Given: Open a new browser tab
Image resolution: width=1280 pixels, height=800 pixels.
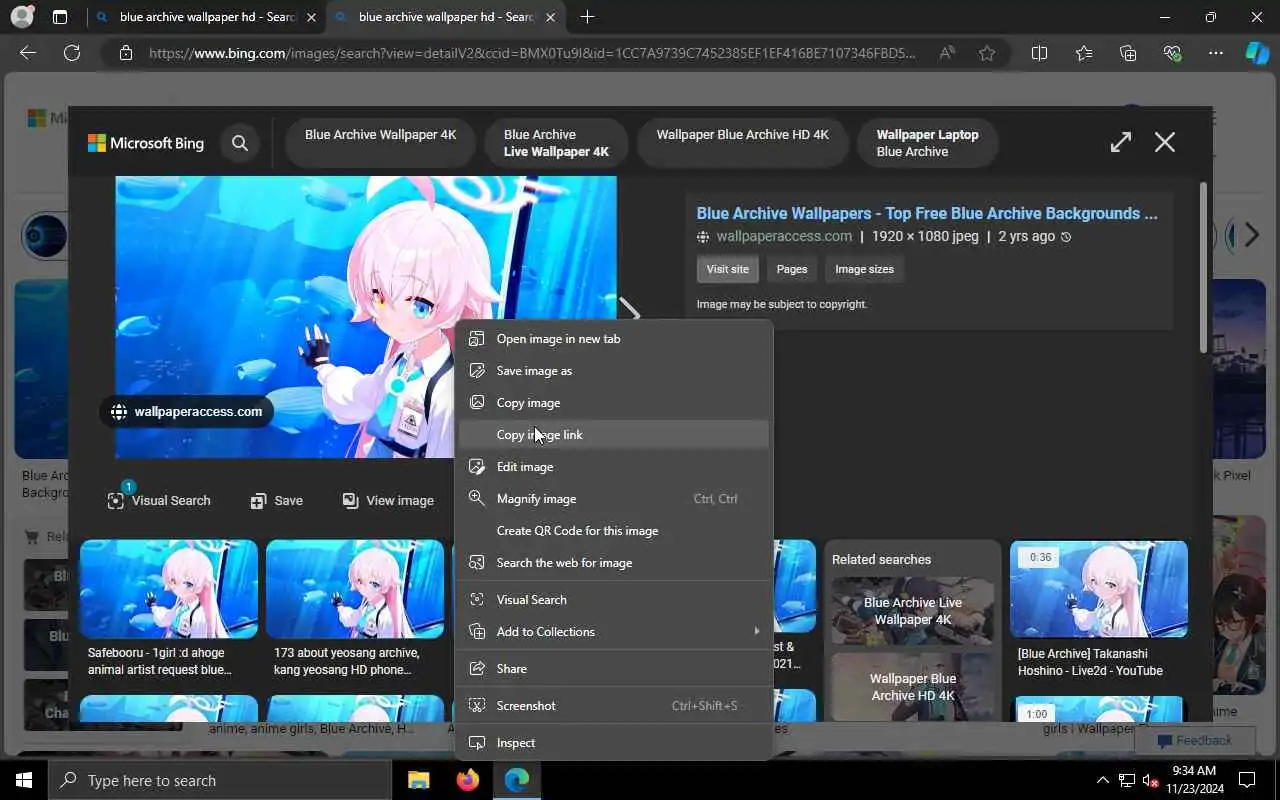Looking at the screenshot, I should (587, 17).
